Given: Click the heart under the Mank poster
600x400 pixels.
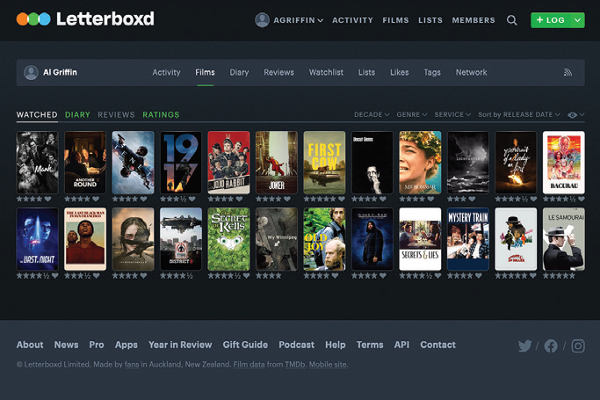Looking at the screenshot, I should (x=48, y=199).
